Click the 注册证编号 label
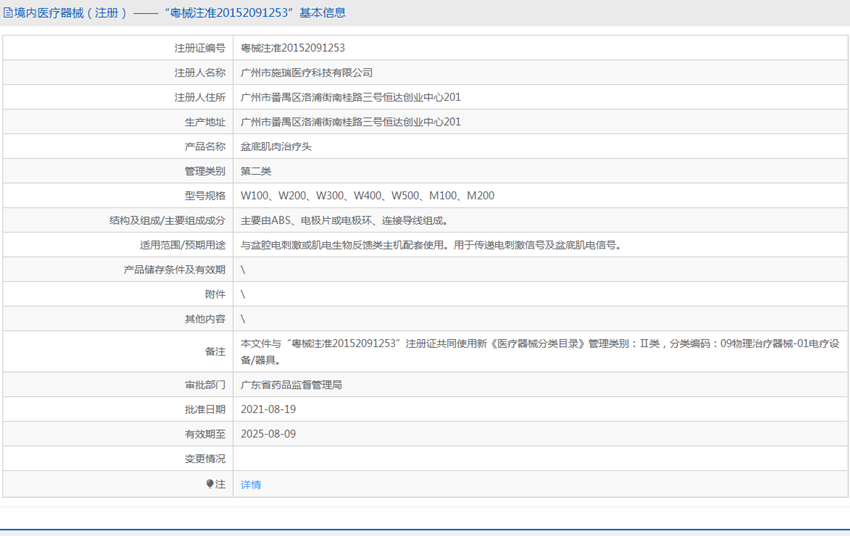This screenshot has height=536, width=850. pos(199,48)
